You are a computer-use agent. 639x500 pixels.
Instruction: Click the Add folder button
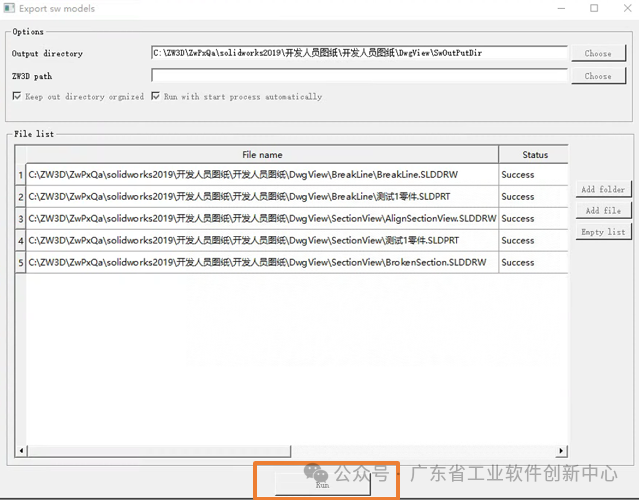coord(603,189)
